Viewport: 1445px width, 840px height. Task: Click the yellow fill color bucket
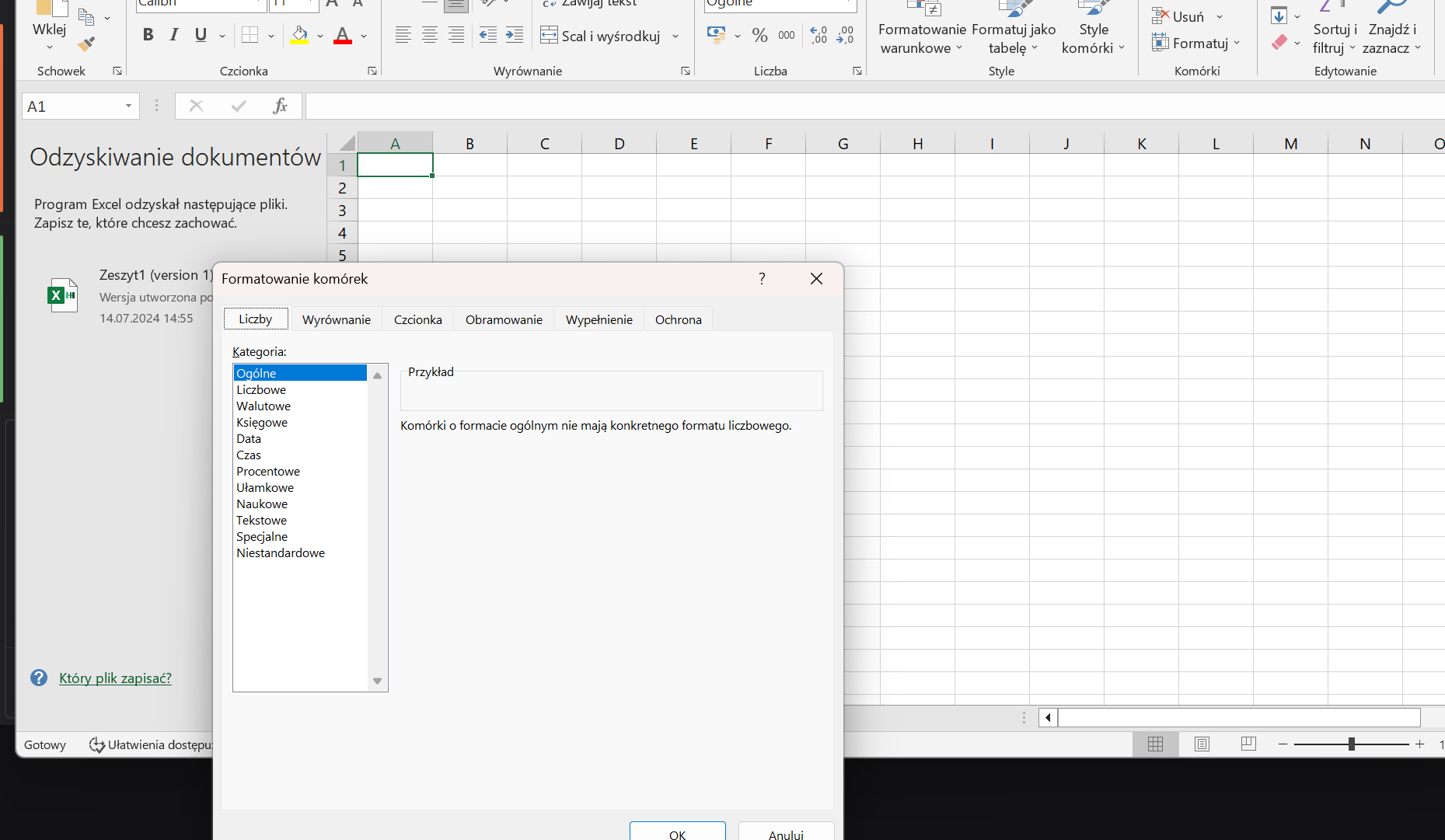(299, 35)
